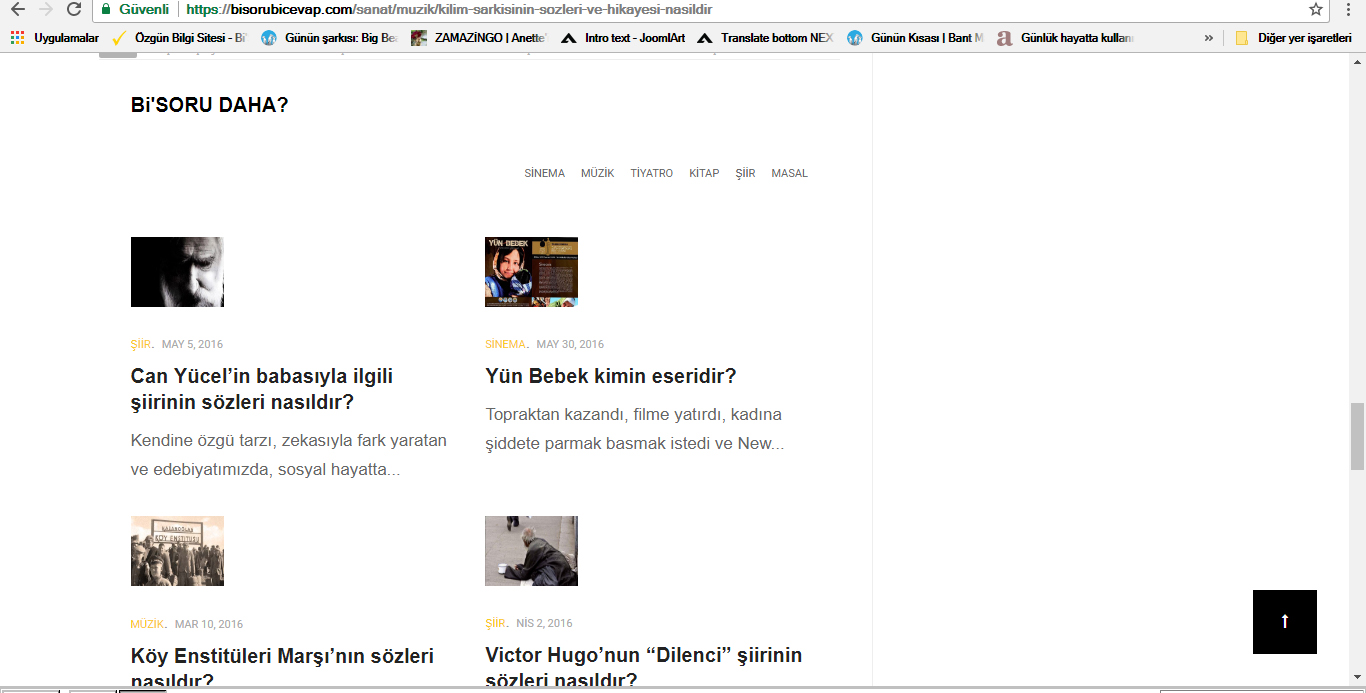Open the Günün Kısası bookmark
This screenshot has height=693, width=1366.
[x=915, y=38]
